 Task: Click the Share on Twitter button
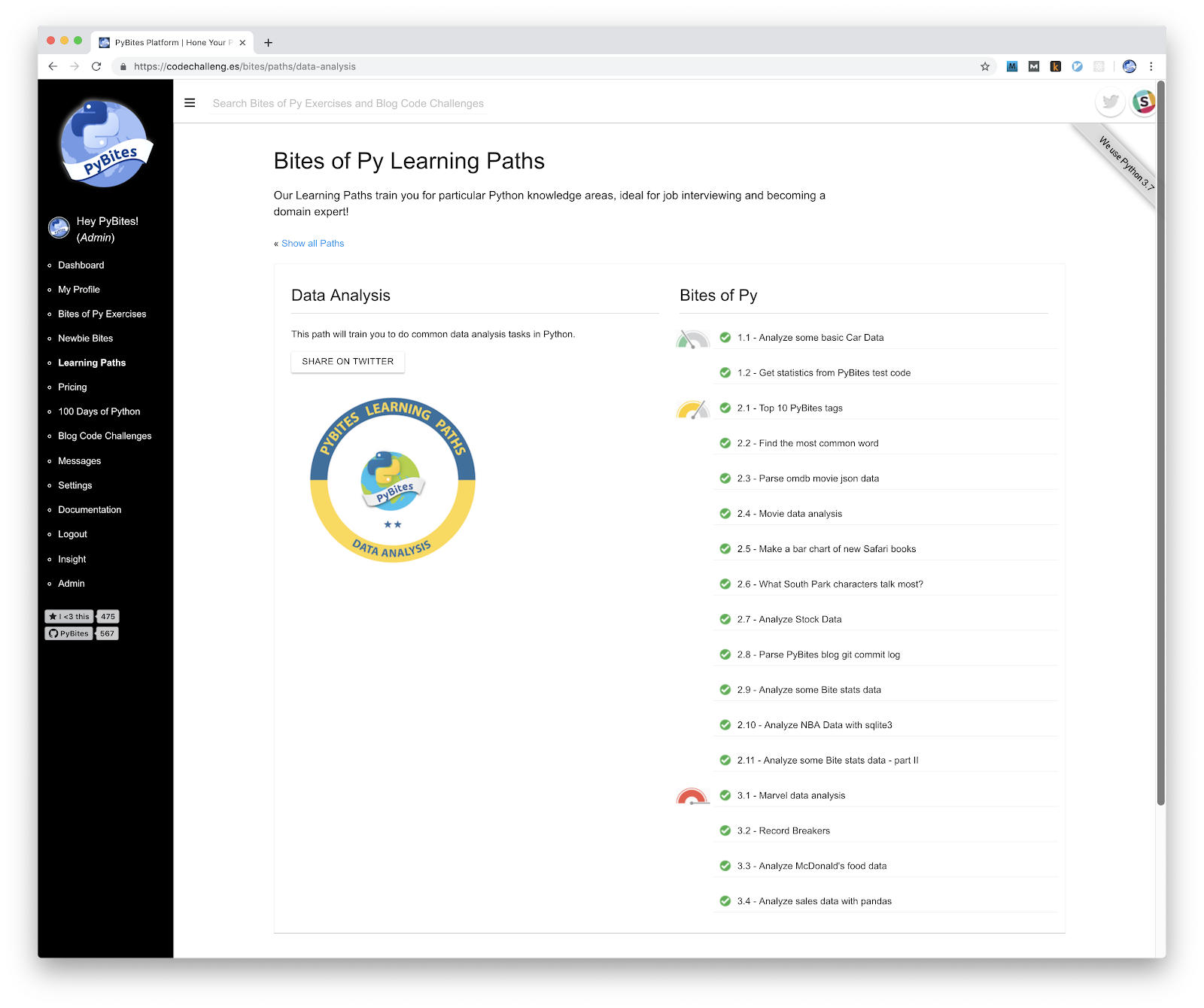pyautogui.click(x=348, y=362)
